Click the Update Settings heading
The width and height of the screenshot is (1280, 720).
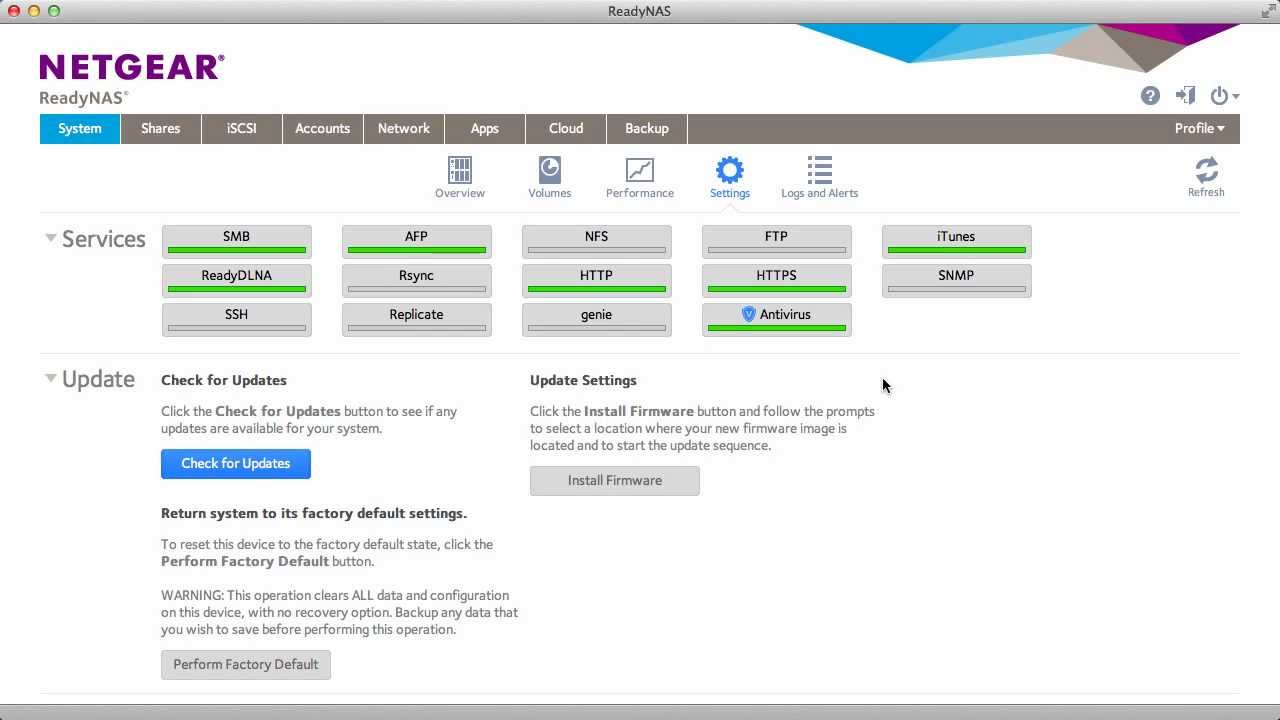[583, 380]
